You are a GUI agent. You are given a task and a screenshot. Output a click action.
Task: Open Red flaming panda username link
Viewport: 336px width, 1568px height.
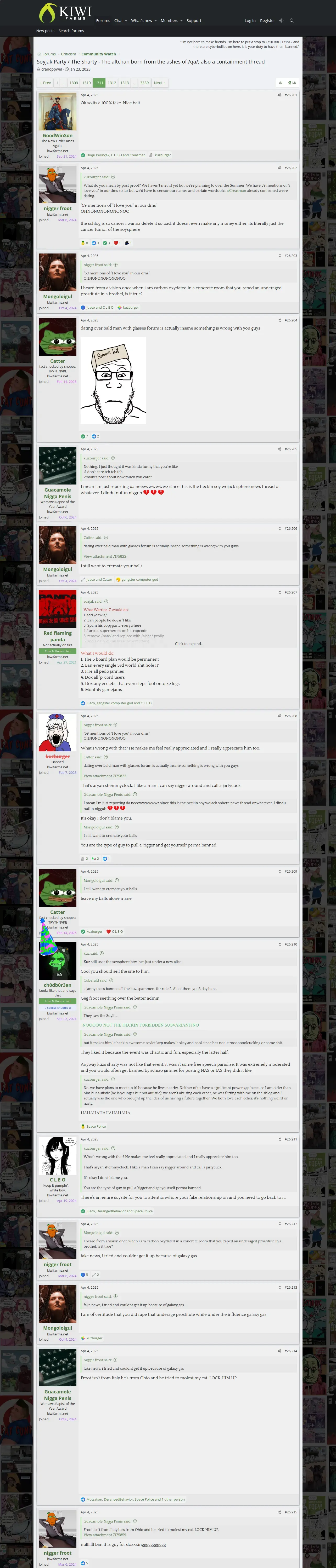[x=57, y=636]
